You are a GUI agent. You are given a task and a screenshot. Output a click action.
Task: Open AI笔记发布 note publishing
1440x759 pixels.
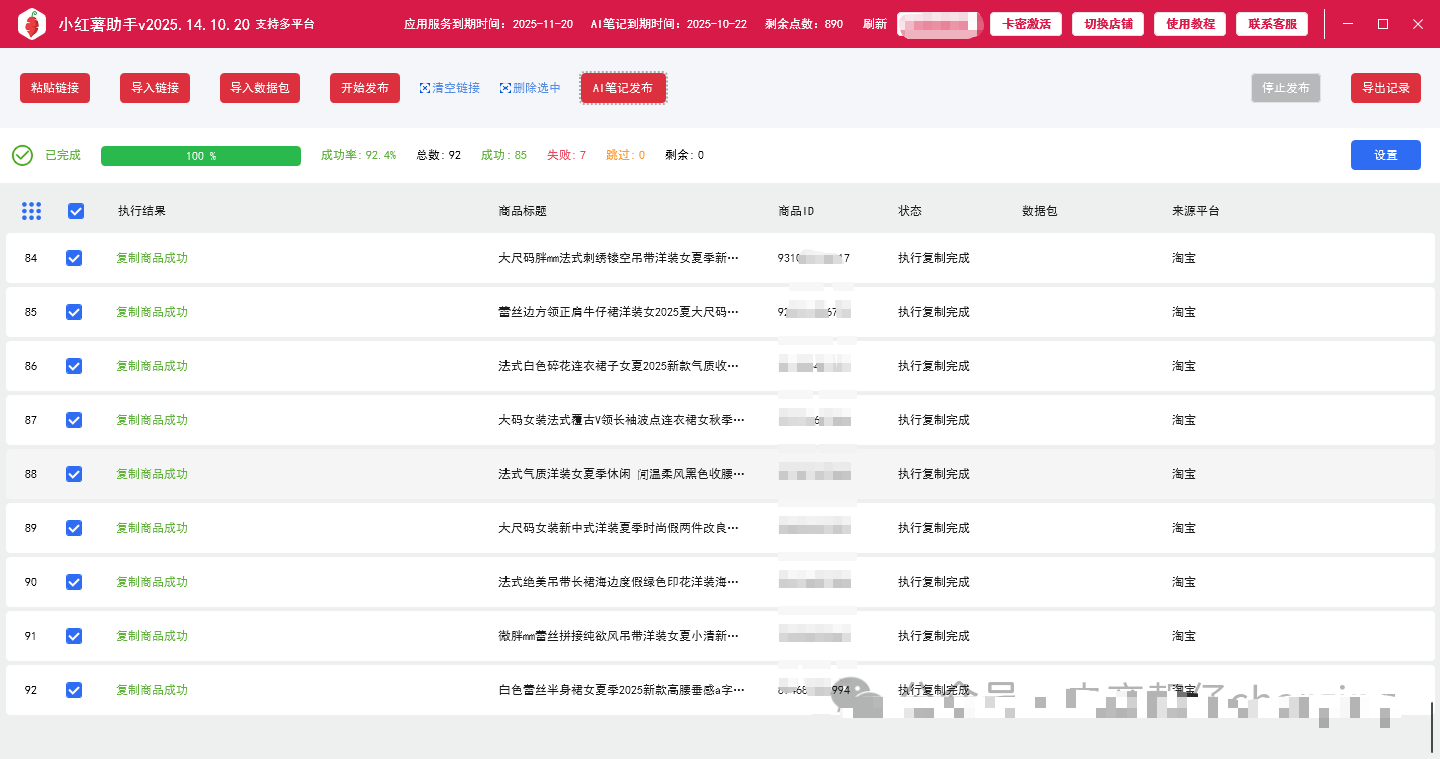pyautogui.click(x=623, y=88)
